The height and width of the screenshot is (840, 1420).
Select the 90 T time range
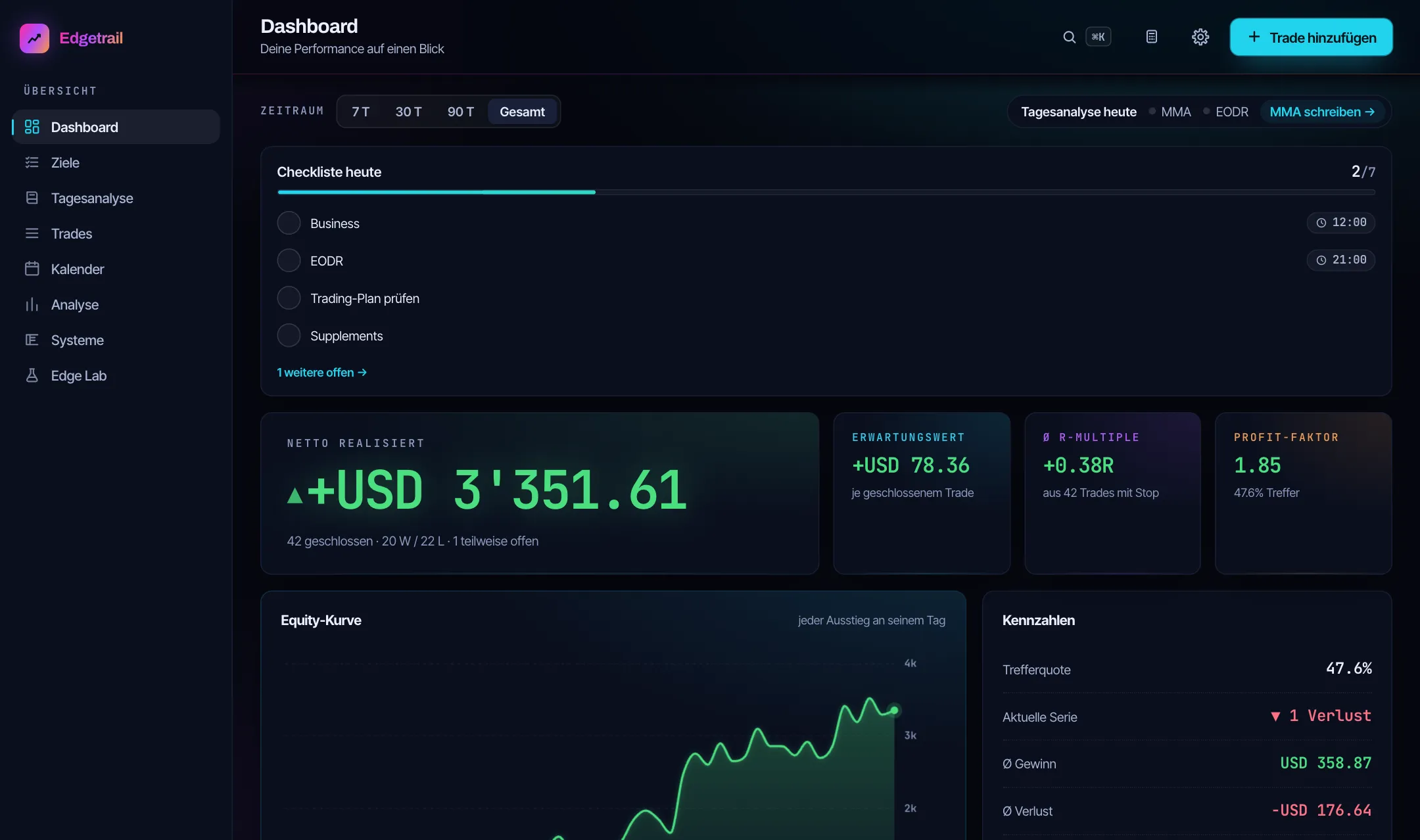(x=461, y=112)
